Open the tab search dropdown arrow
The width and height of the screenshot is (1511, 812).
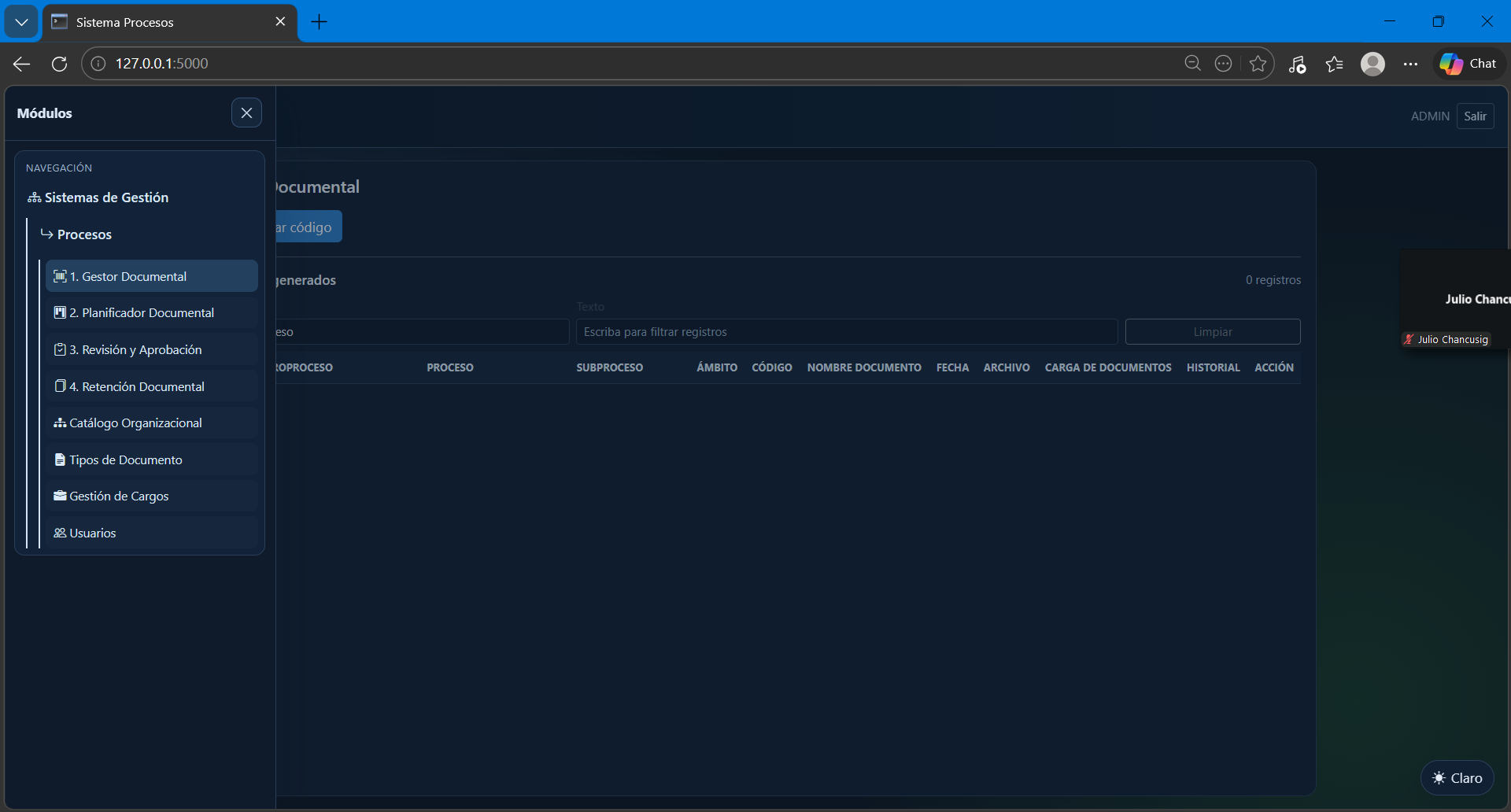coord(21,22)
